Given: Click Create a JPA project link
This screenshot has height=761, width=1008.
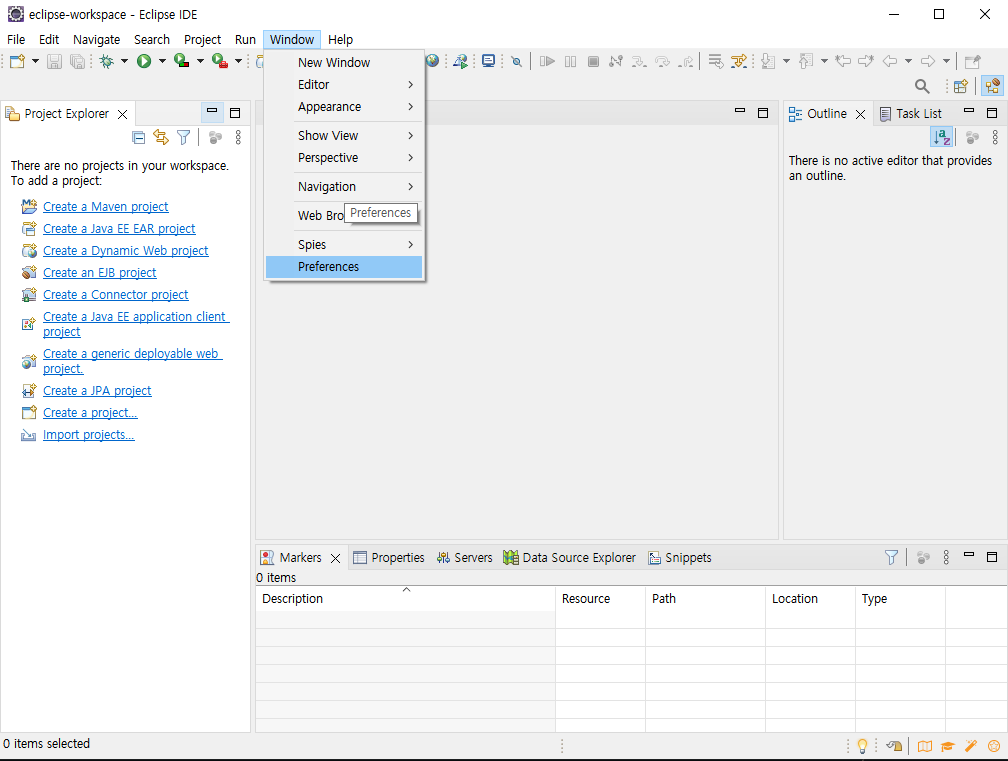Looking at the screenshot, I should 97,390.
